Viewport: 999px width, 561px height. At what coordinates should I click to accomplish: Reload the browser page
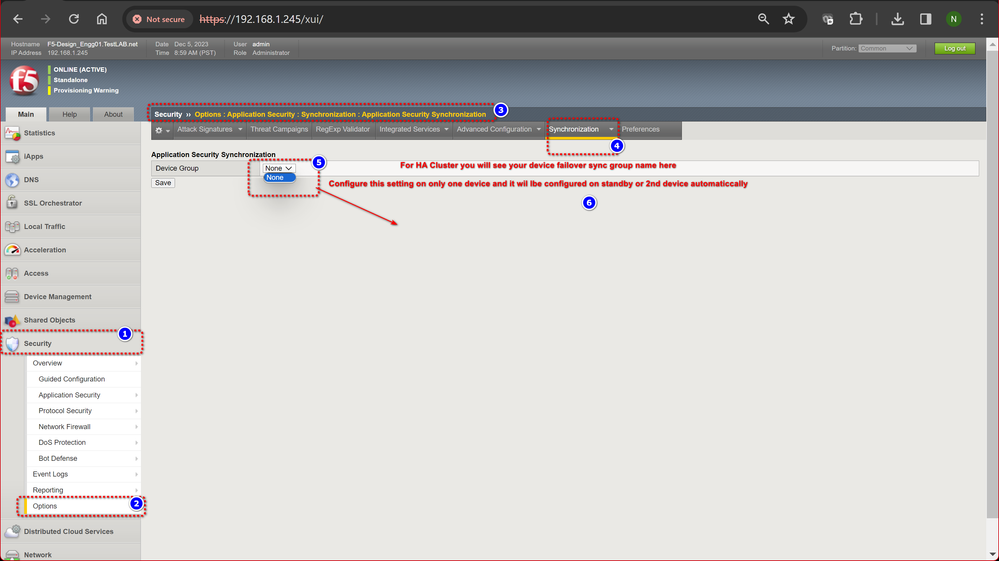click(74, 19)
